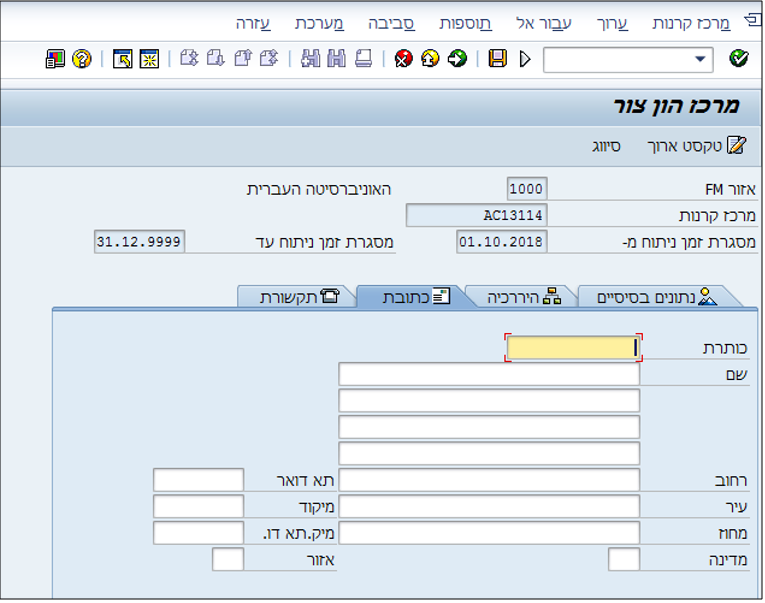The width and height of the screenshot is (765, 603).
Task: Click the רחוב street input field
Action: click(x=489, y=480)
